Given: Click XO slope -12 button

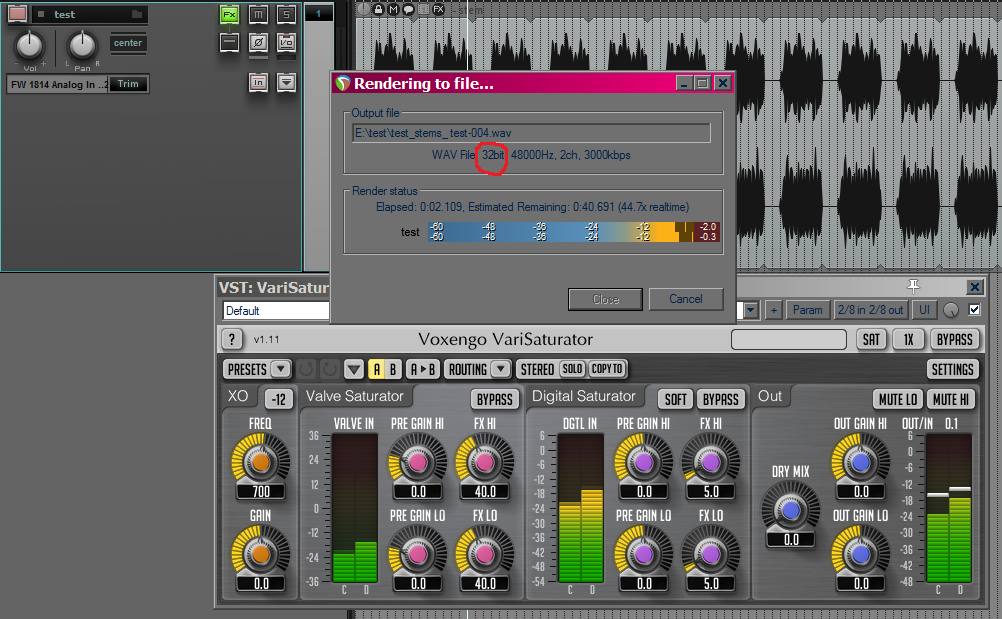Looking at the screenshot, I should coord(279,399).
